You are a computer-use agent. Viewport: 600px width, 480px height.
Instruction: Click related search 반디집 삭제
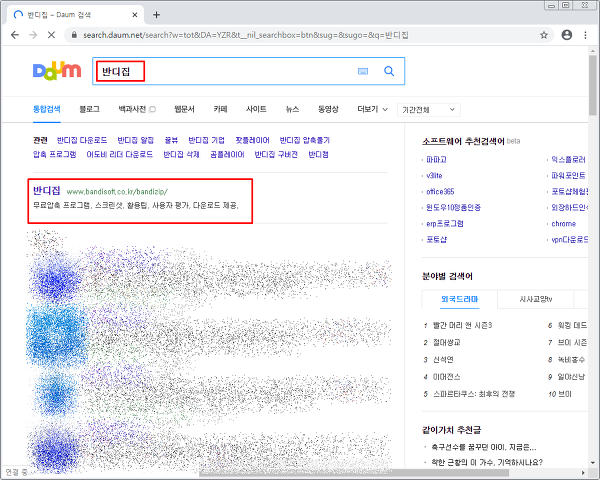coord(181,155)
